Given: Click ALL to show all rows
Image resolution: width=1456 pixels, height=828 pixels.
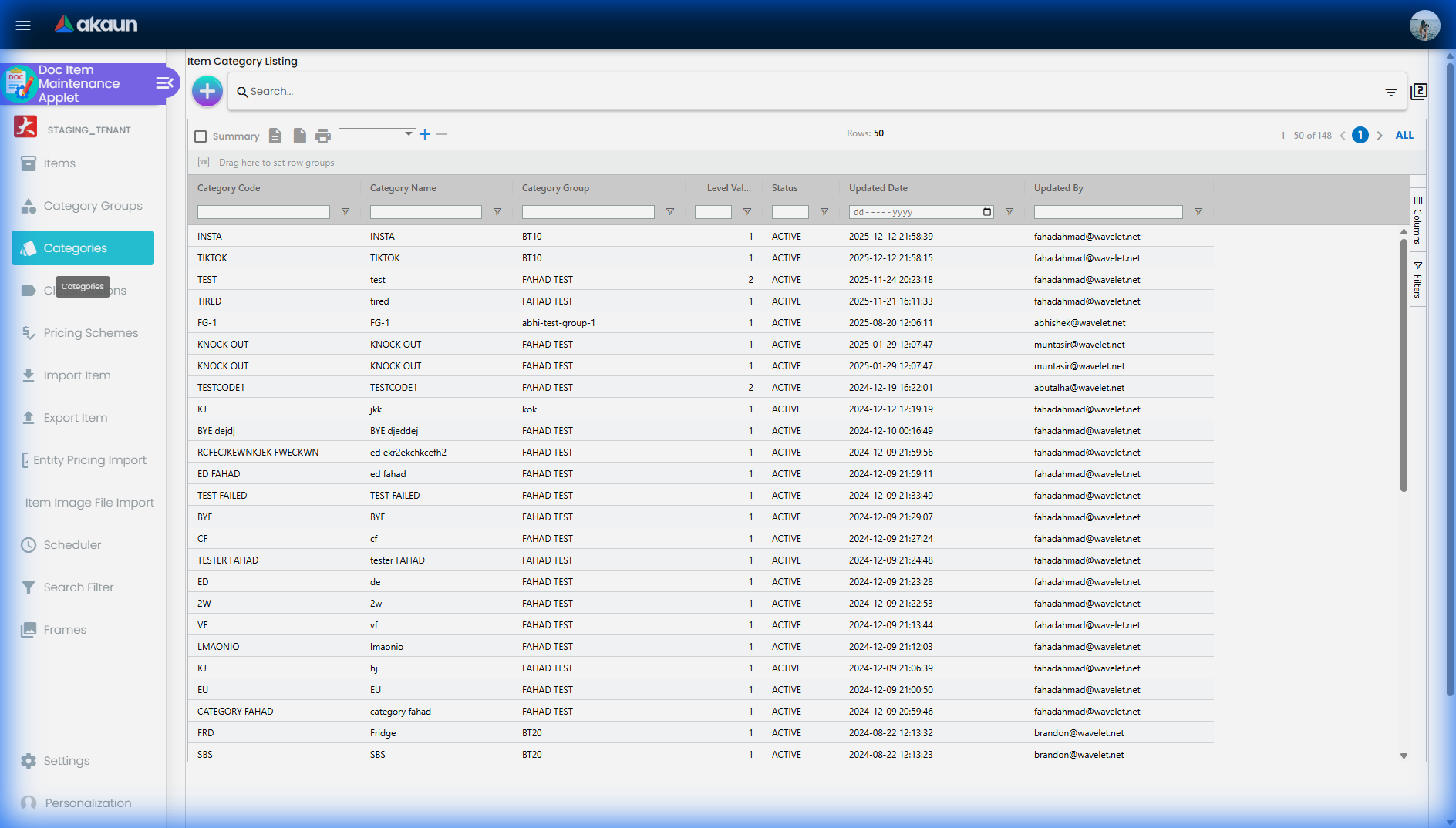Looking at the screenshot, I should tap(1404, 136).
